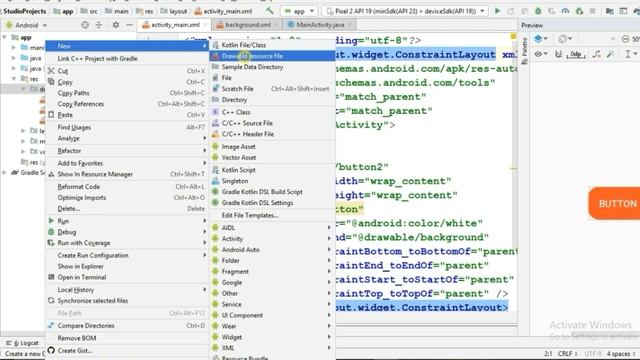The image size is (640, 360).
Task: Click Create Gist... entry
Action: [127, 351]
